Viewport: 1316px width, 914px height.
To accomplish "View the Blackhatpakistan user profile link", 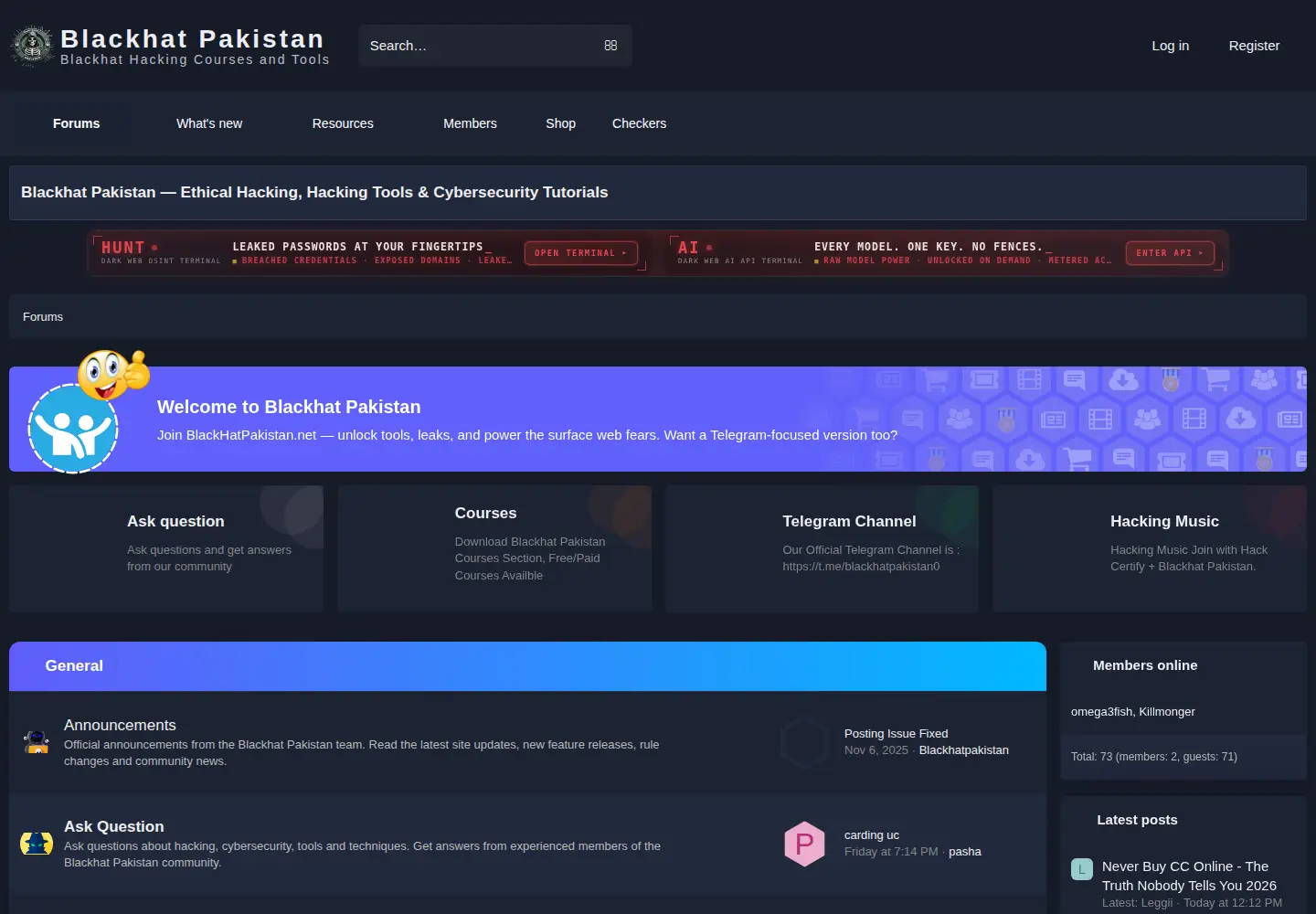I will point(963,750).
